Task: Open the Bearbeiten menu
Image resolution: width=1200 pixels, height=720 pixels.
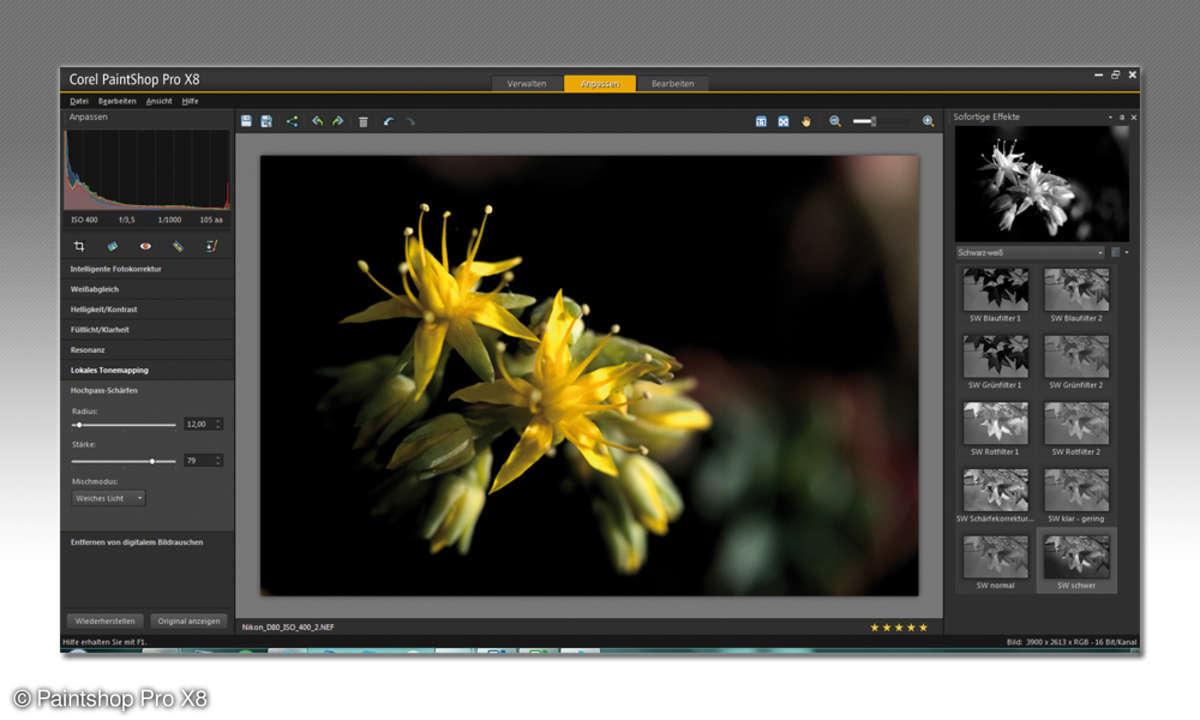Action: [x=117, y=101]
